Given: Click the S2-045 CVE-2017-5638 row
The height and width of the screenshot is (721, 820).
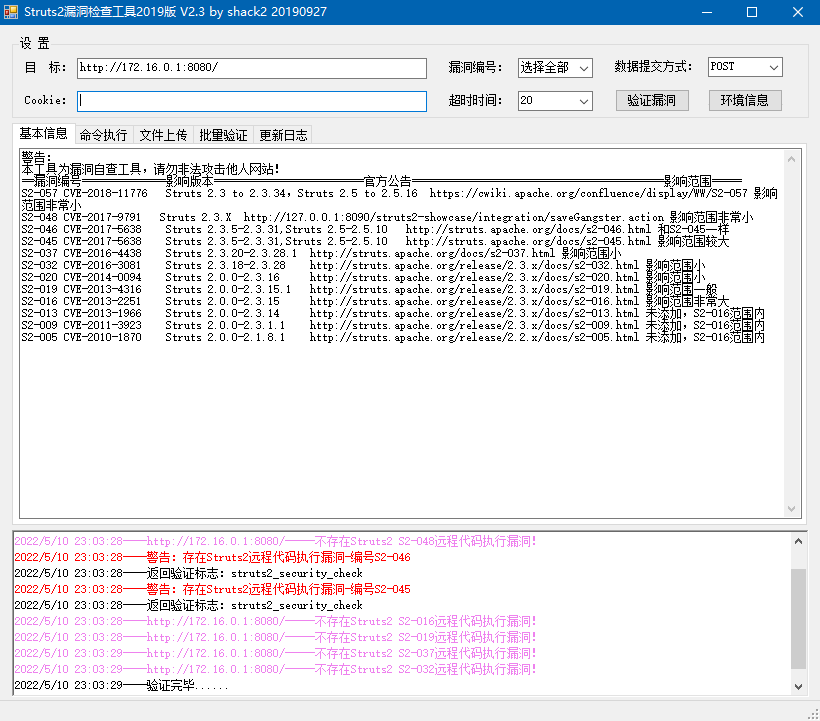Looking at the screenshot, I should 375,242.
